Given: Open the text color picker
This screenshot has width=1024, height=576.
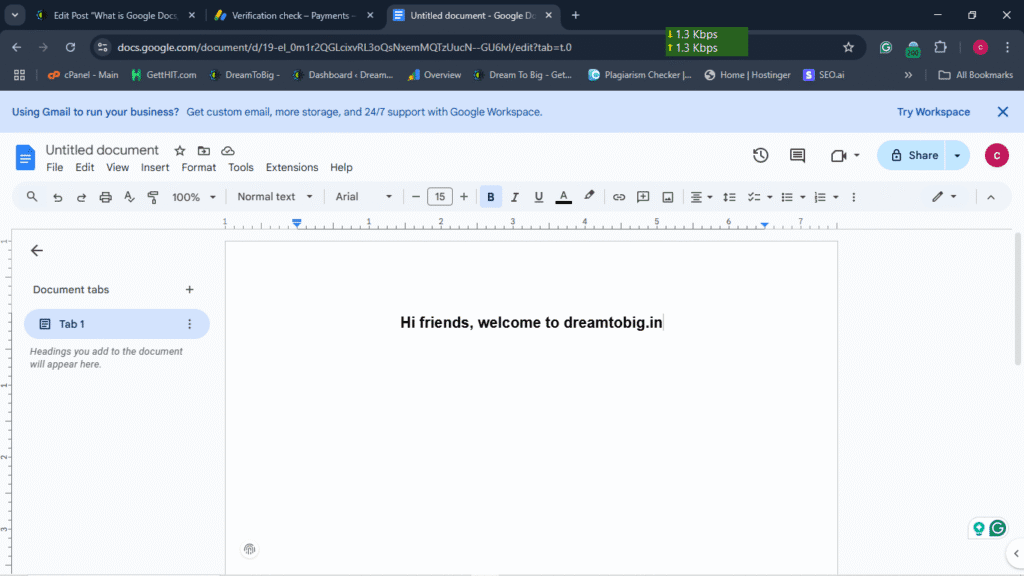Looking at the screenshot, I should tap(563, 197).
